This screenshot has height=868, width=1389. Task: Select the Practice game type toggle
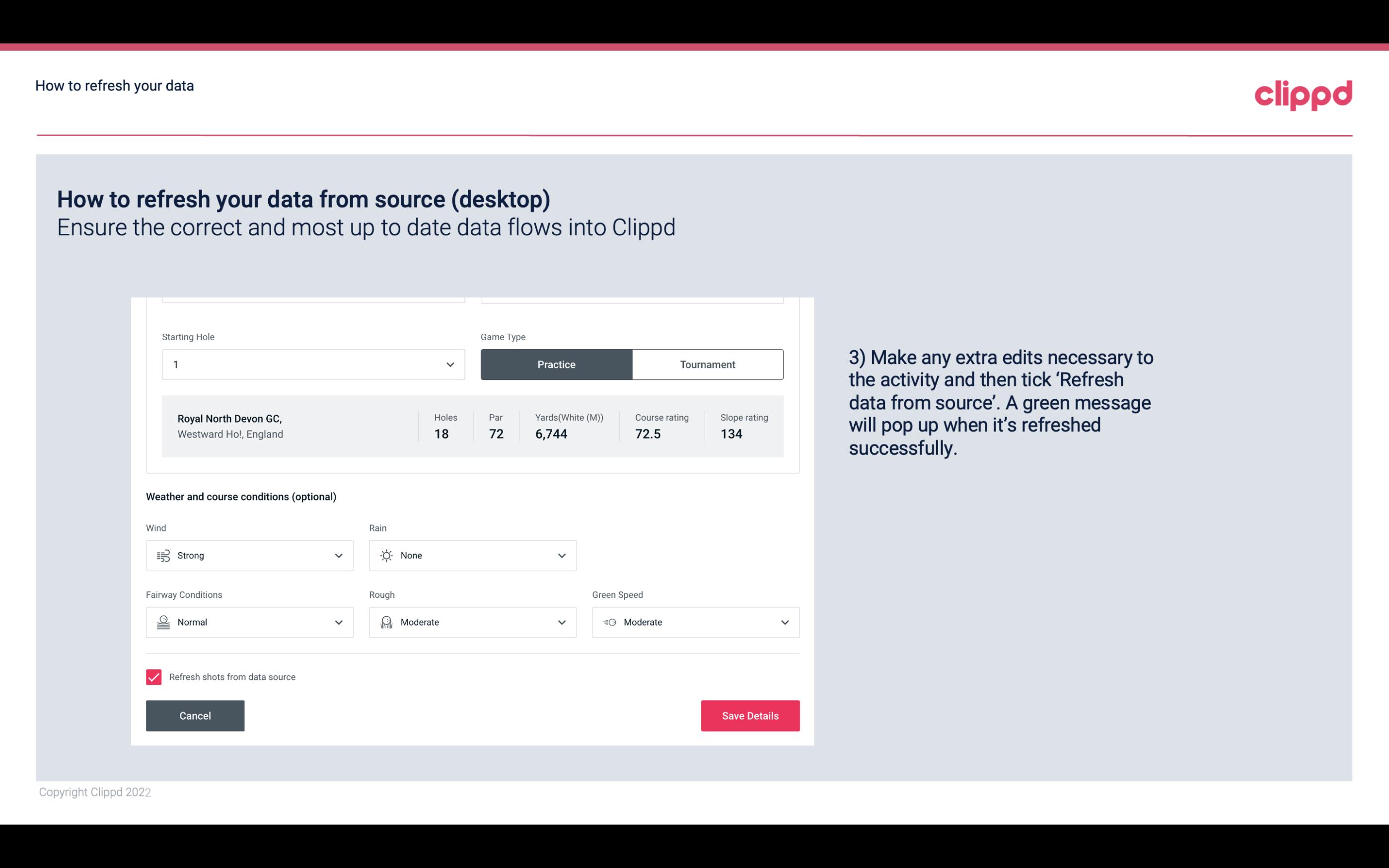[556, 364]
